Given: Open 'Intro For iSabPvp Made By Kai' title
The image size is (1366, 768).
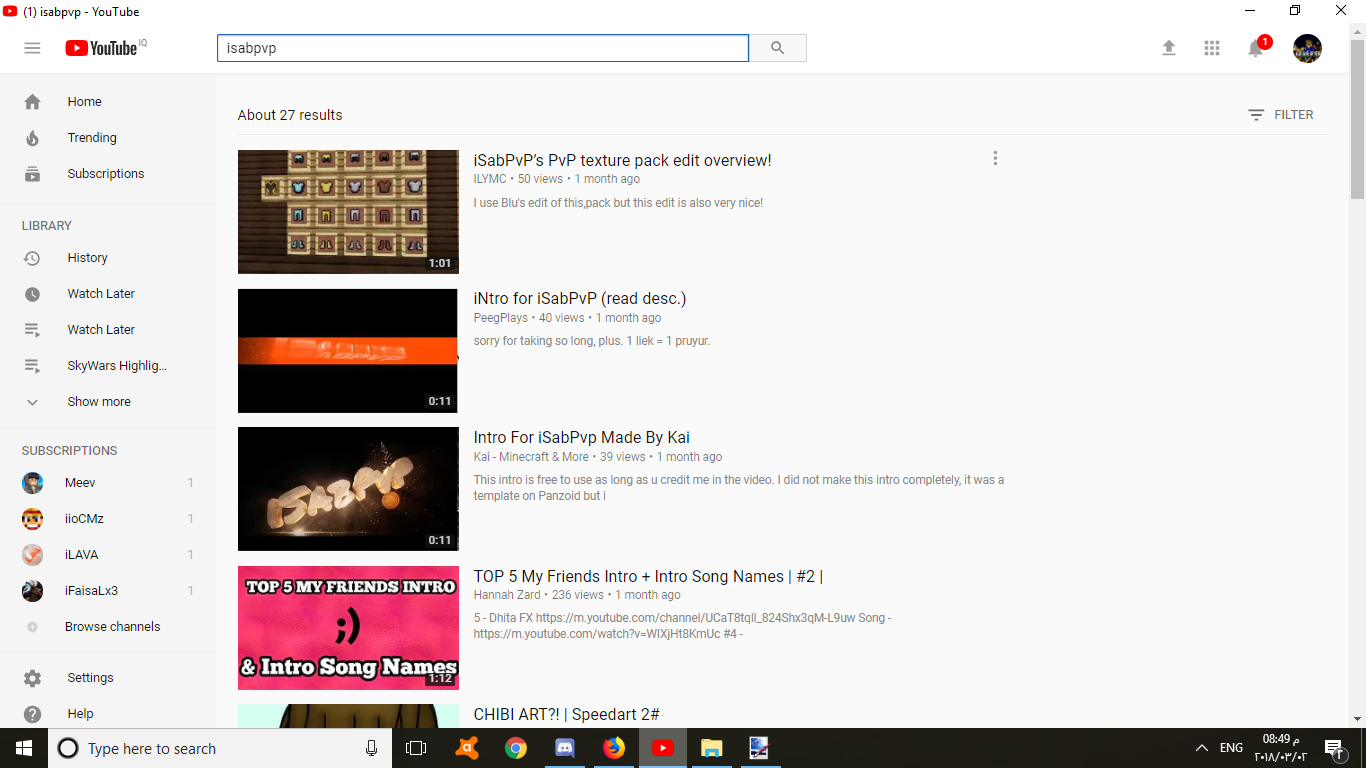Looking at the screenshot, I should point(582,438).
